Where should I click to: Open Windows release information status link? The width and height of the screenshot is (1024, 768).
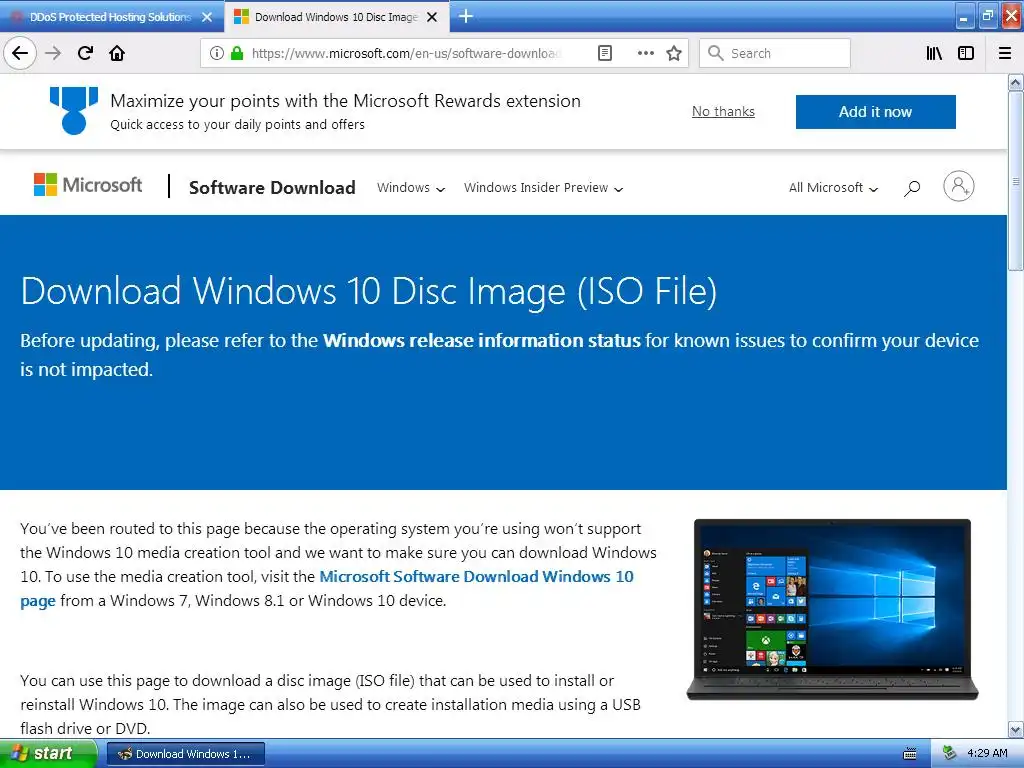pos(481,340)
